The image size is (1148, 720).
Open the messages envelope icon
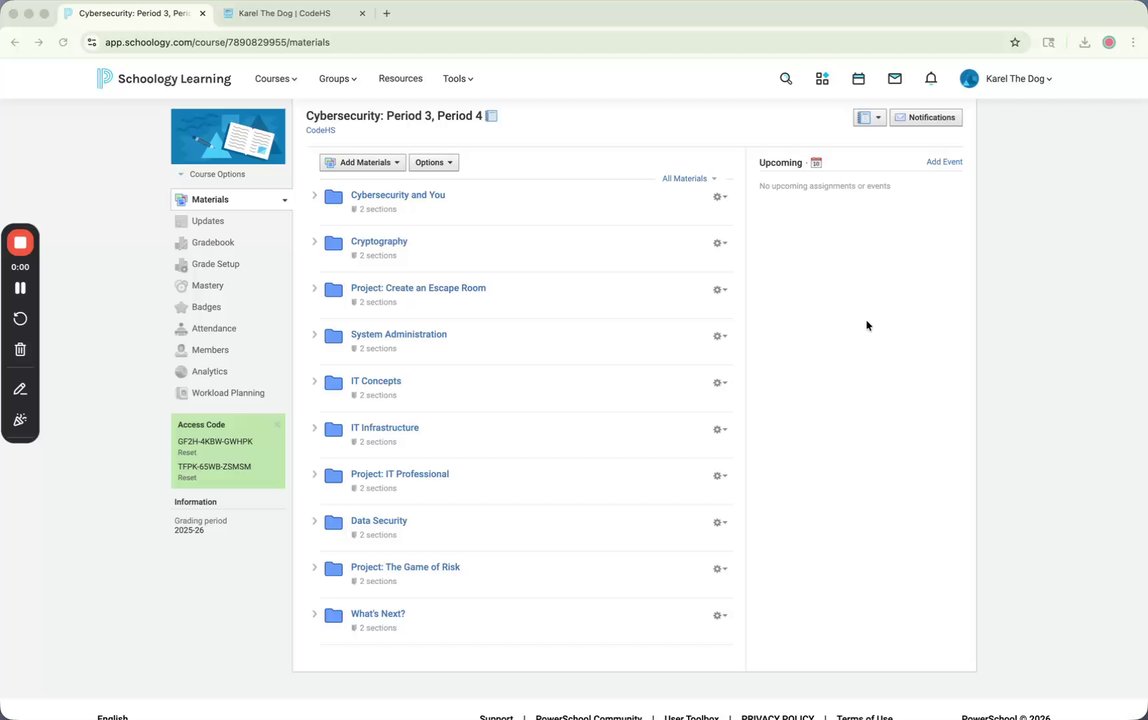[x=895, y=79]
